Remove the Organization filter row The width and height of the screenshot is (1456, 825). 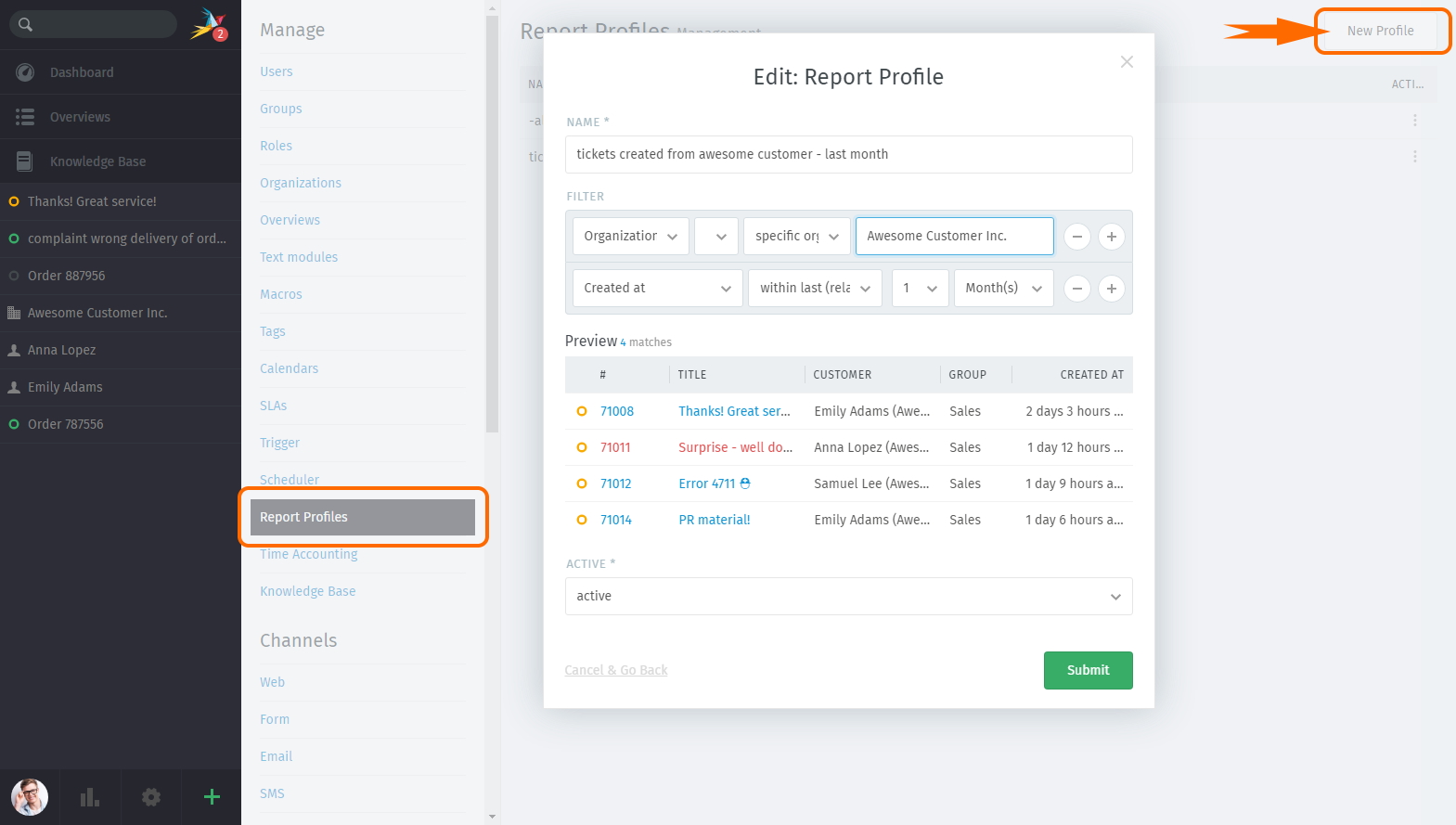pyautogui.click(x=1077, y=237)
